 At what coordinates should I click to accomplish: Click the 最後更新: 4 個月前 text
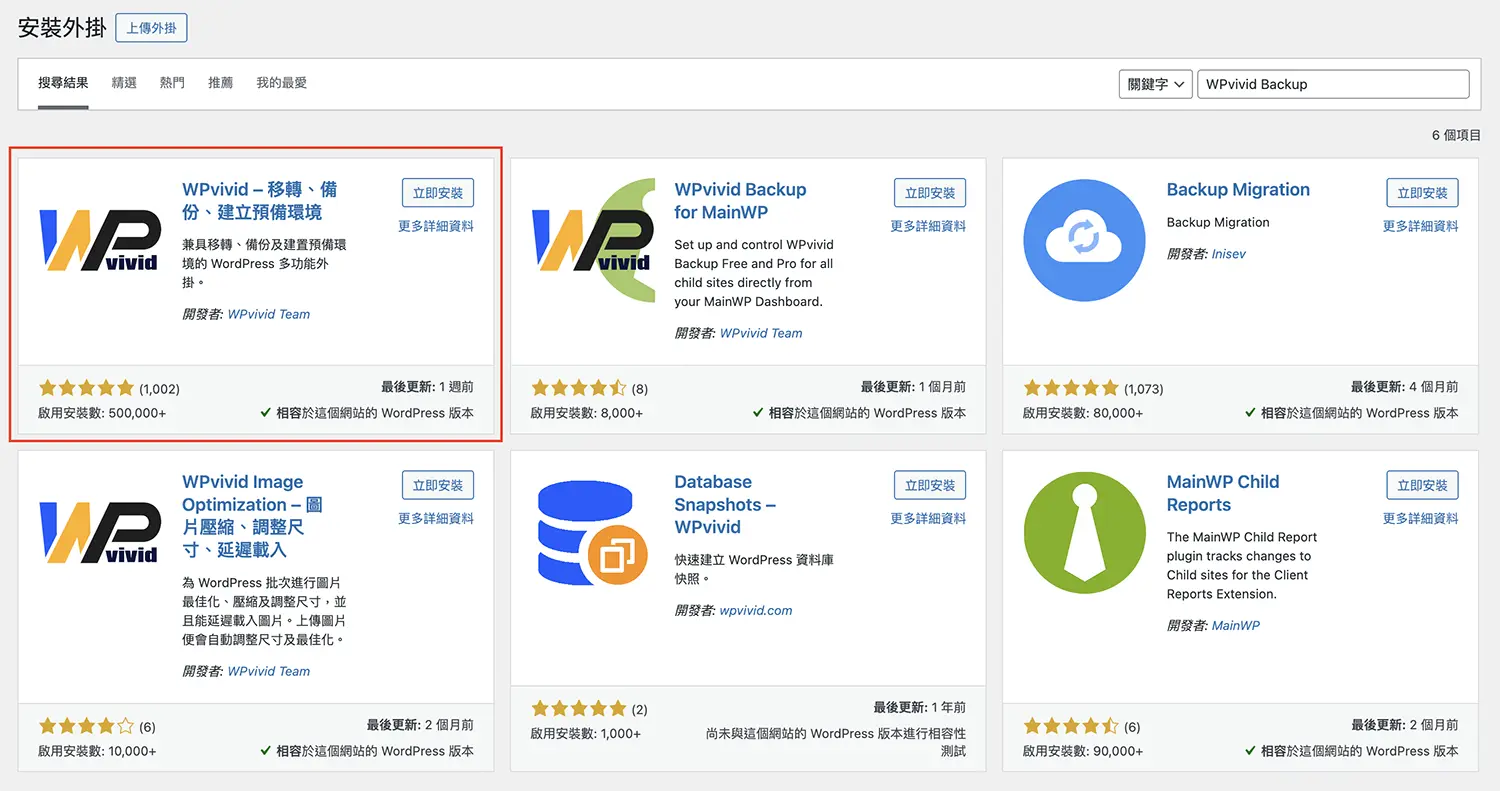pyautogui.click(x=1404, y=386)
